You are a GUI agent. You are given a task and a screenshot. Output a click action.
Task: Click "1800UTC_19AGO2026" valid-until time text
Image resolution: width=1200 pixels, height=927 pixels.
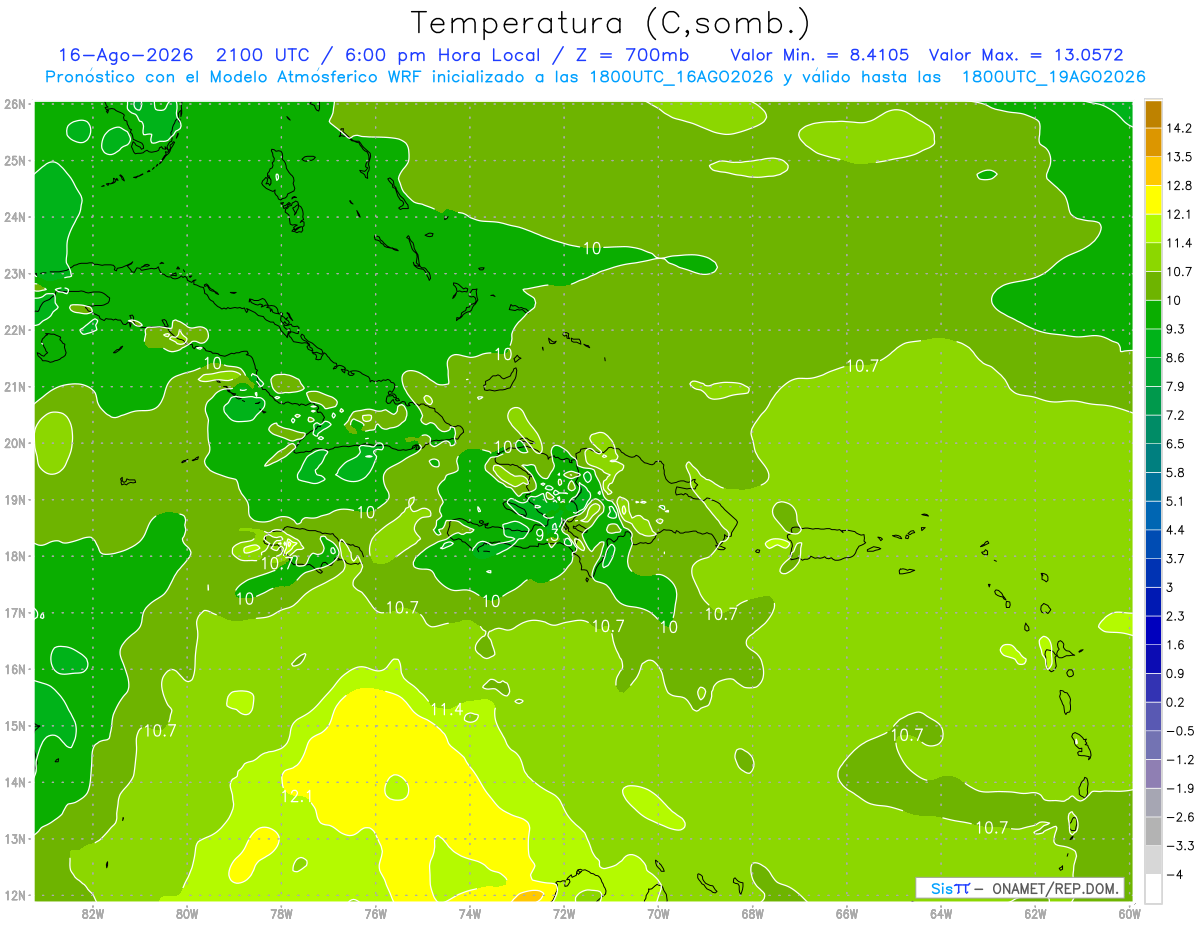click(x=1052, y=77)
